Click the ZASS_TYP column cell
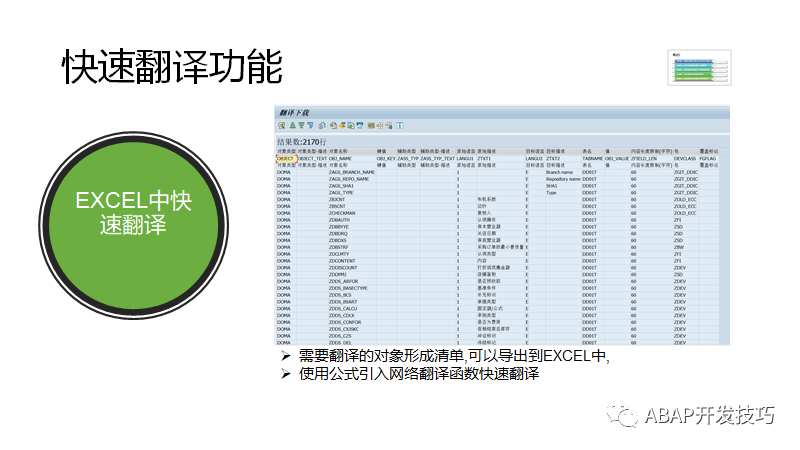The height and width of the screenshot is (450, 800). [408, 159]
